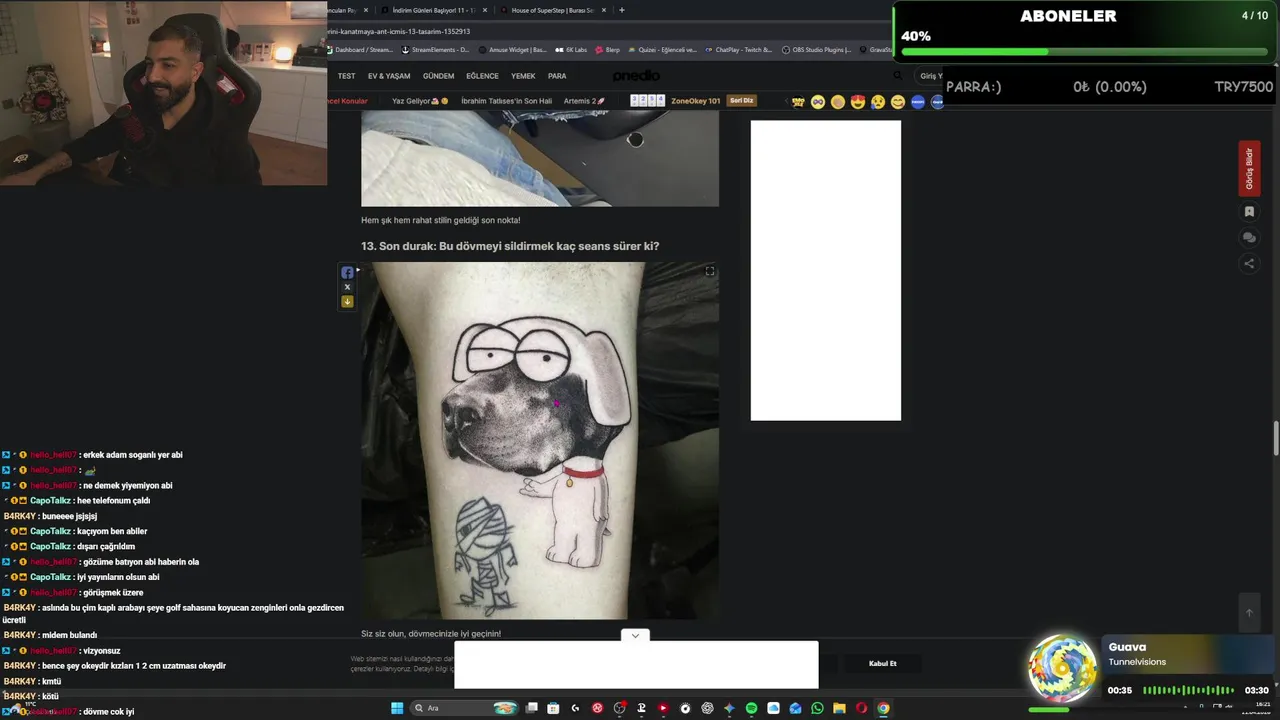Viewport: 1280px width, 720px height.
Task: Open 'Blerp' bookmark
Action: pyautogui.click(x=608, y=49)
